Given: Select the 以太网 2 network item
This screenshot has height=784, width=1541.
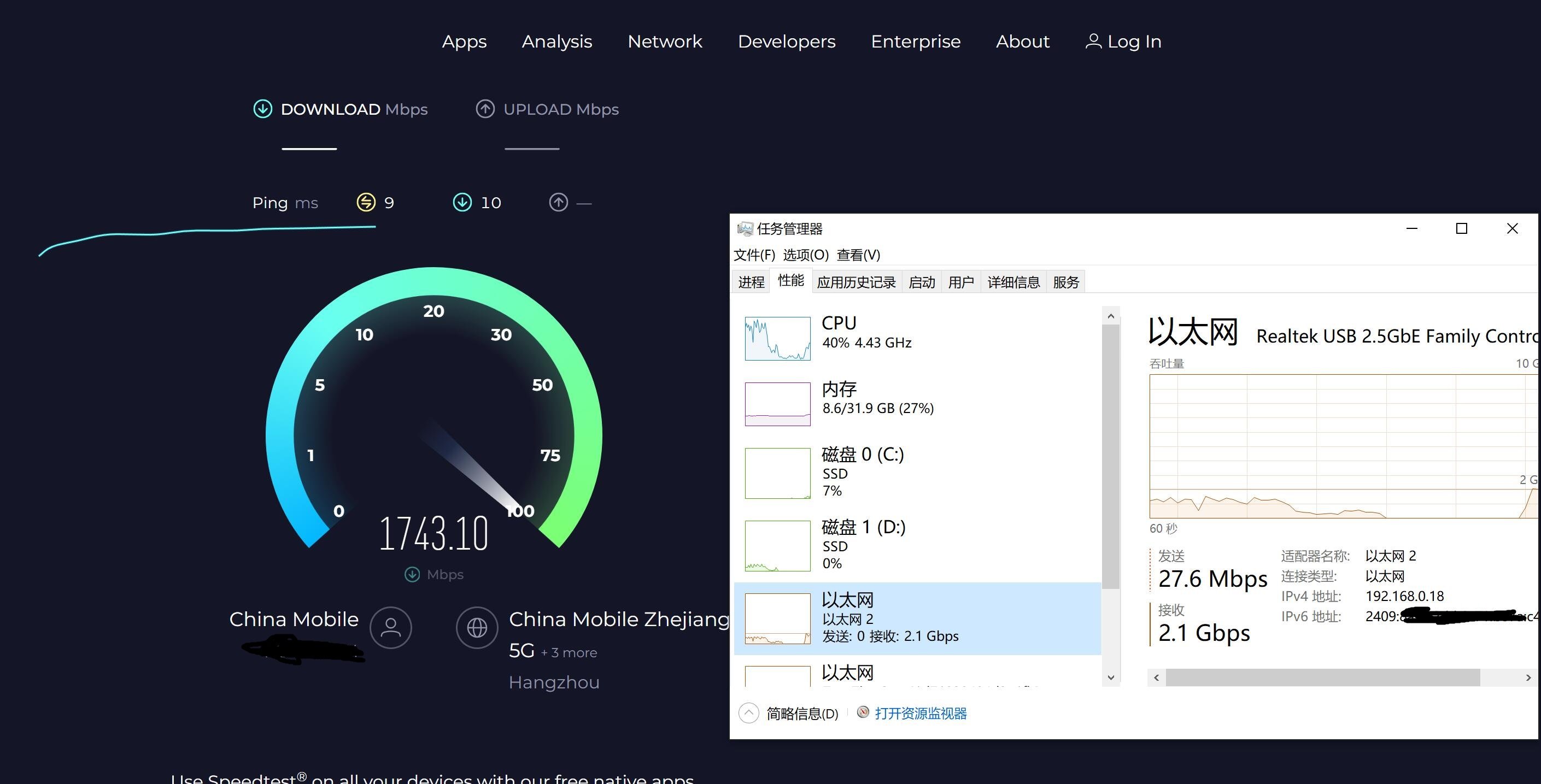Looking at the screenshot, I should click(917, 618).
